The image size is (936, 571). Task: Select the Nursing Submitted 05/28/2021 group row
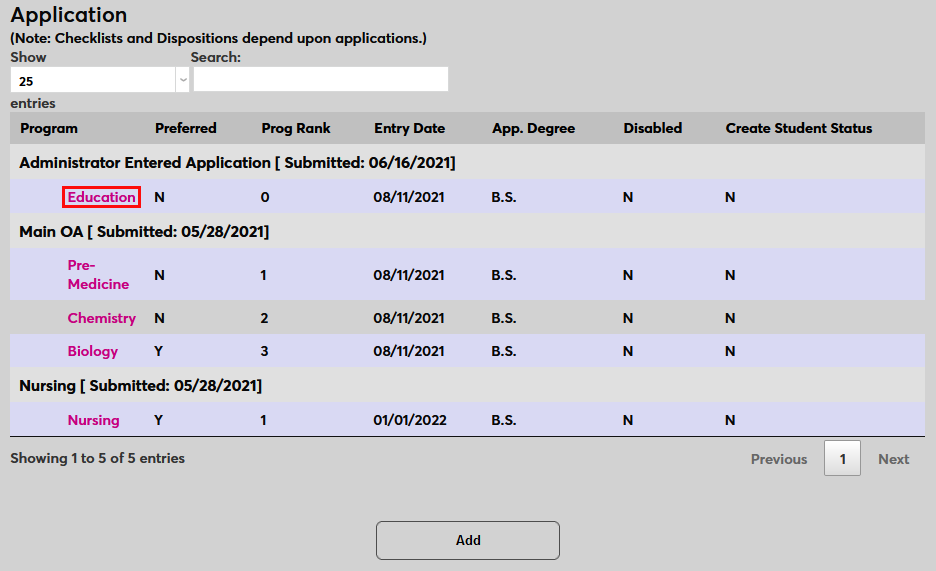point(467,385)
